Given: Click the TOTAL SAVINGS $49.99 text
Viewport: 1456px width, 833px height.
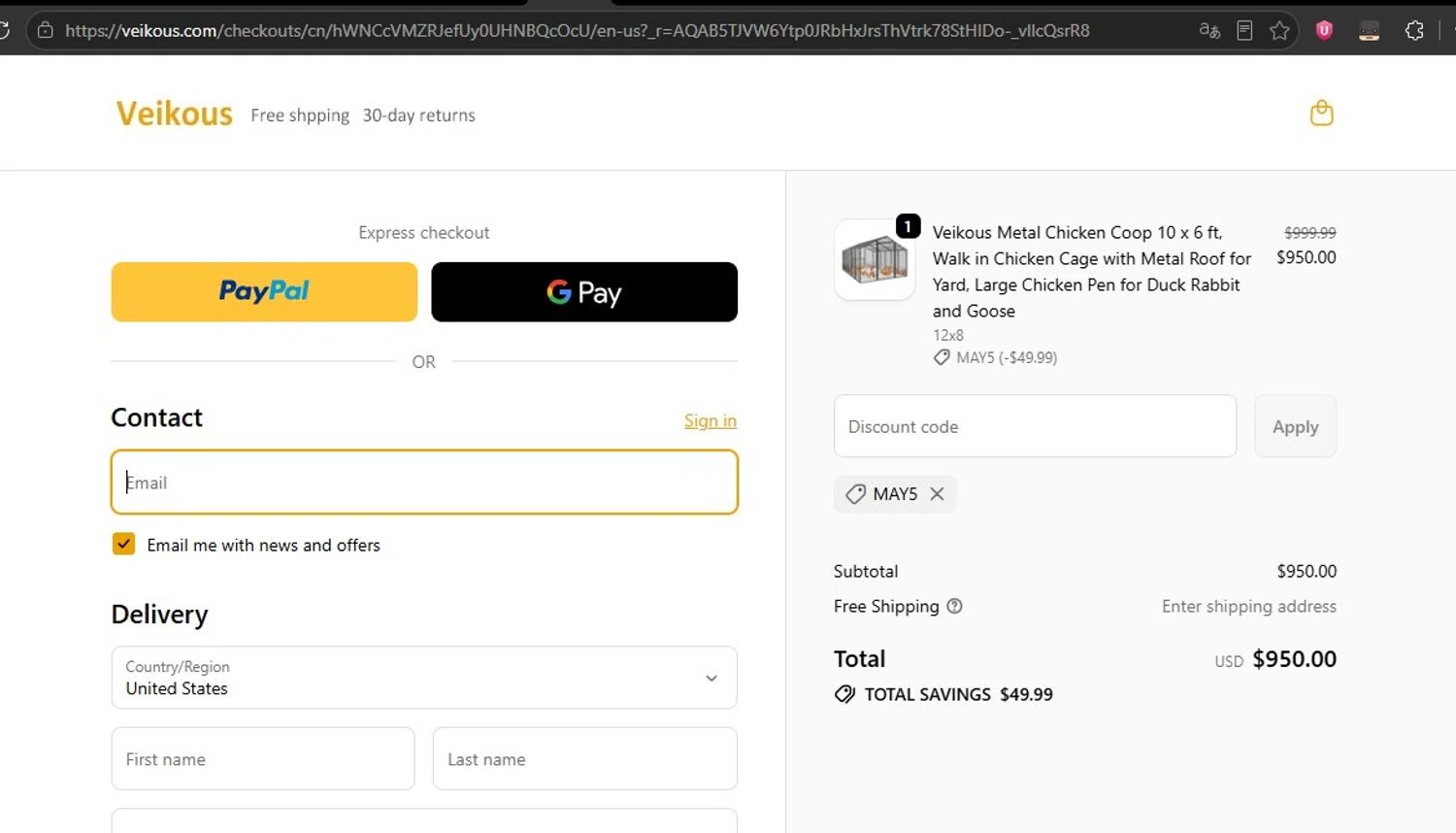Looking at the screenshot, I should point(959,694).
